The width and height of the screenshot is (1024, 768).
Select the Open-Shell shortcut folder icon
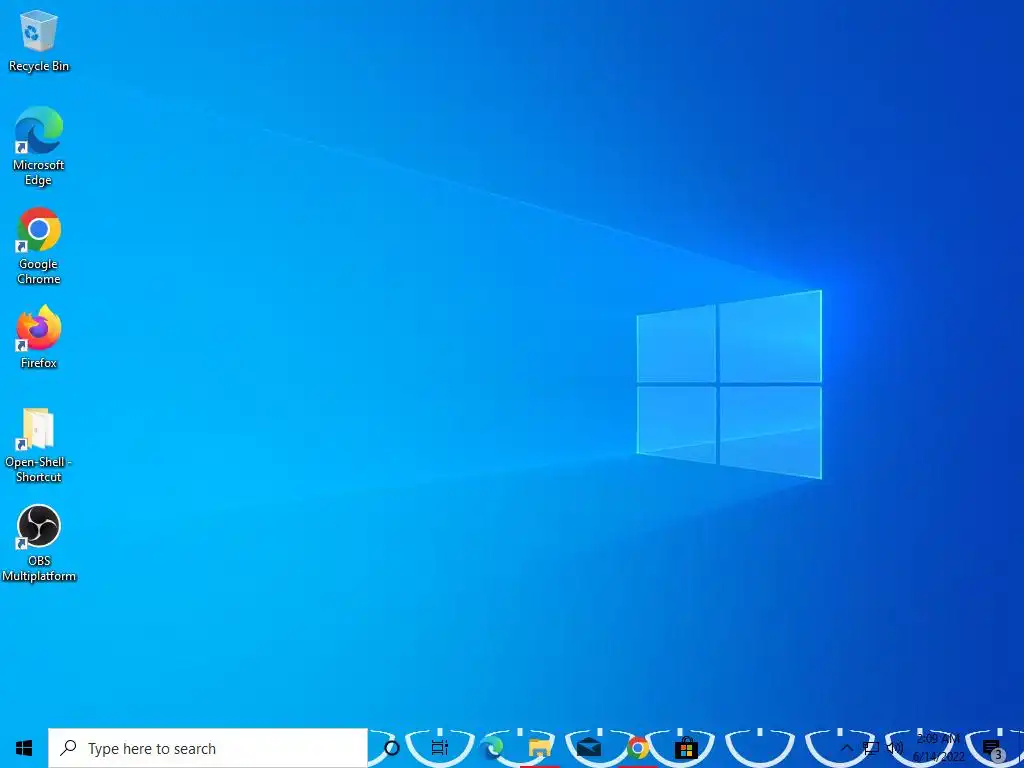[39, 445]
